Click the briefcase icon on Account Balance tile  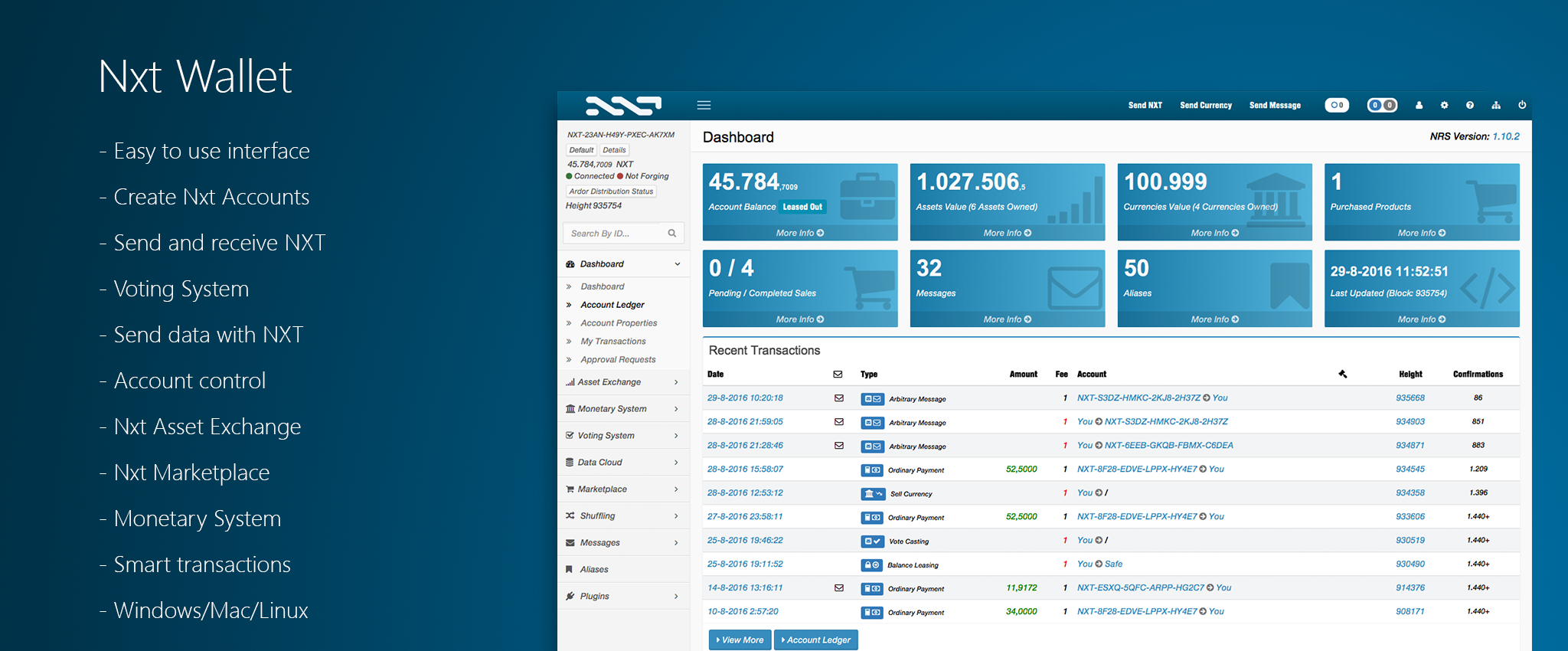click(x=867, y=198)
